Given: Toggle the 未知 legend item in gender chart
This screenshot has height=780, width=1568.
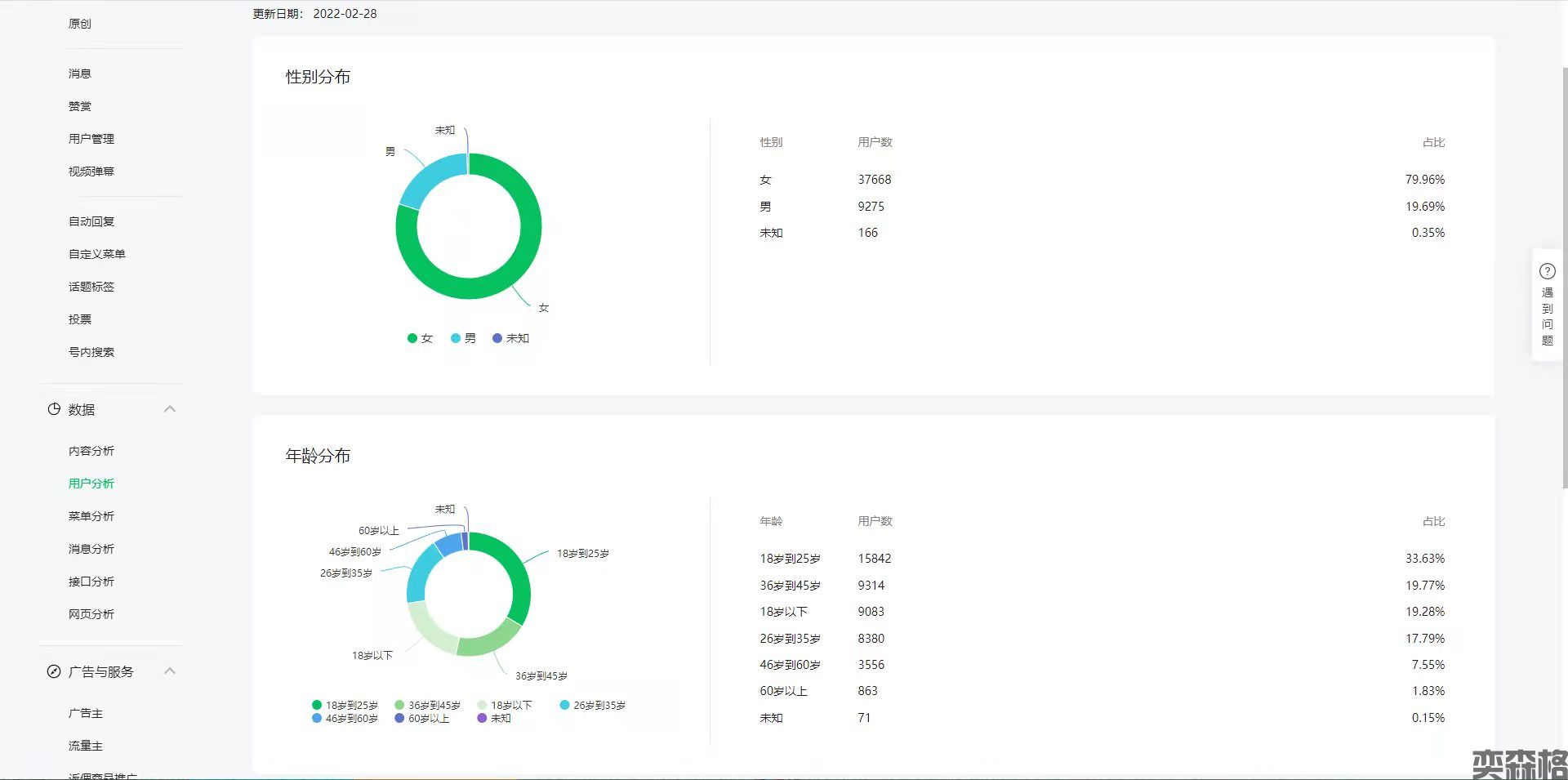Looking at the screenshot, I should pyautogui.click(x=510, y=338).
